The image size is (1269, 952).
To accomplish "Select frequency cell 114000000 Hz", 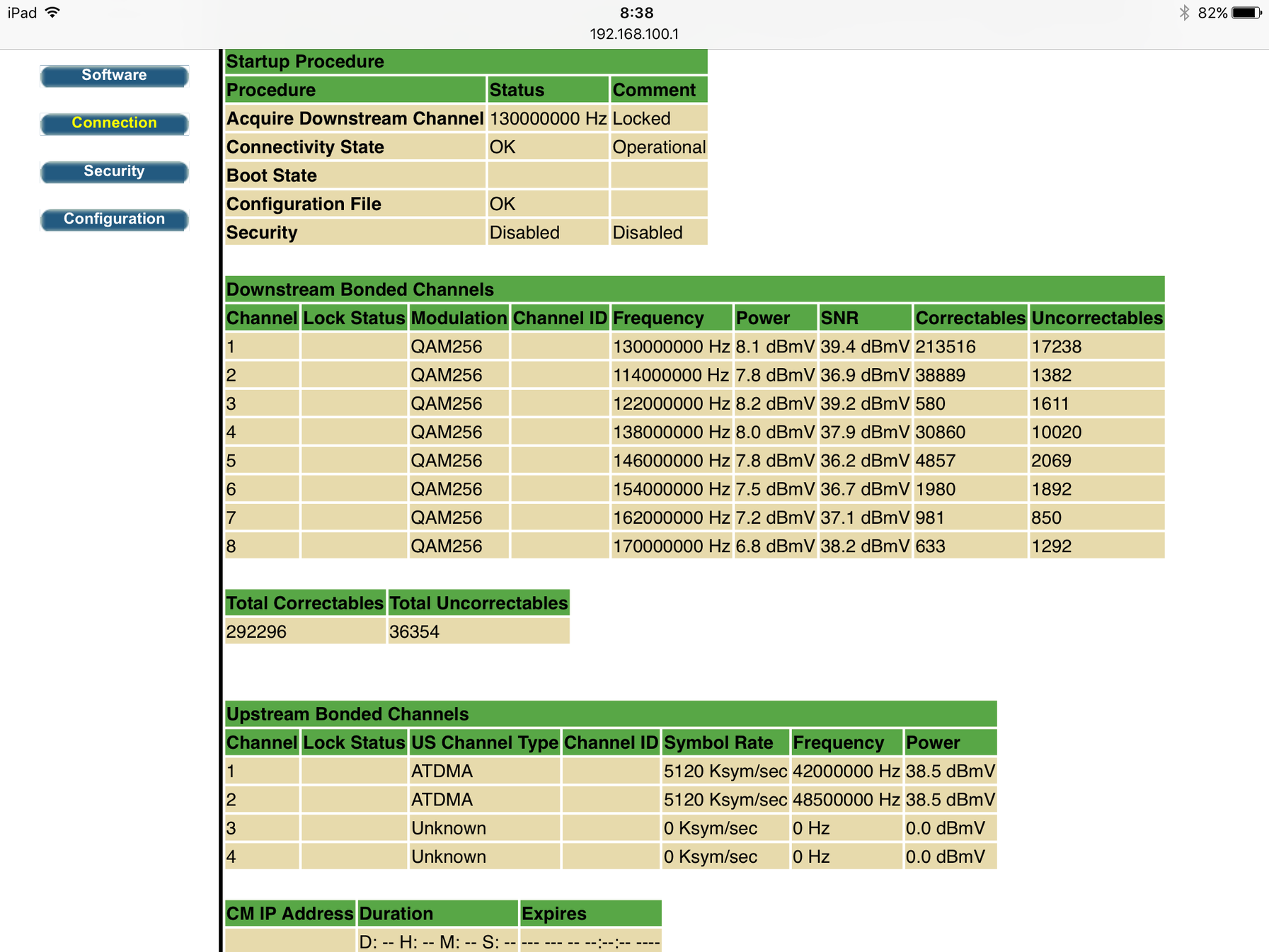I will pos(672,375).
